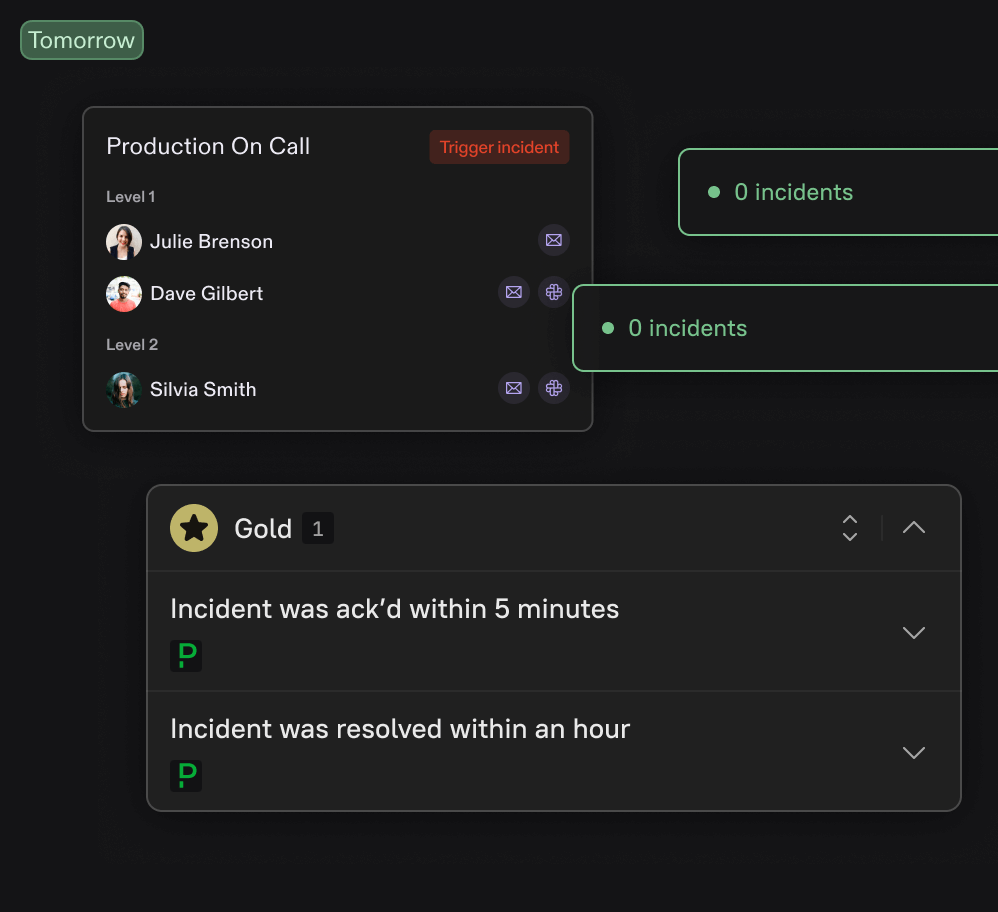Expand the resolved within an hour condition

[913, 752]
